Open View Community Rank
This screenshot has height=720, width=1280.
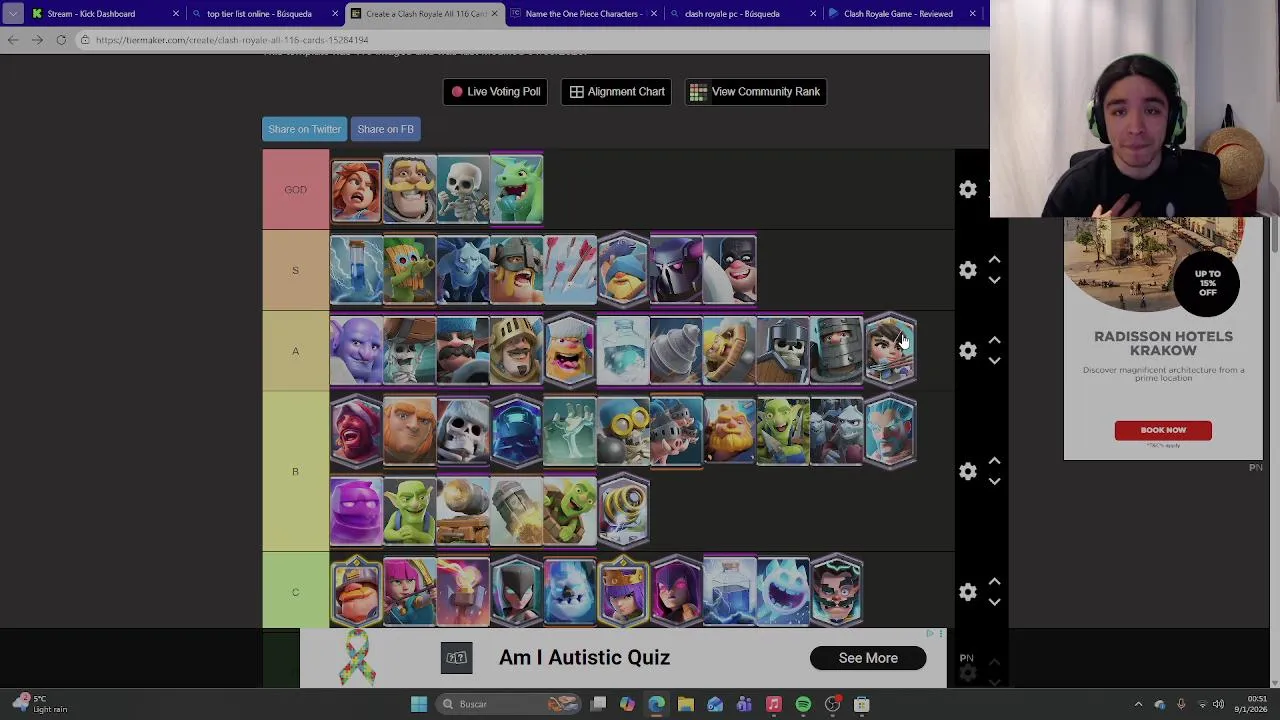coord(755,92)
